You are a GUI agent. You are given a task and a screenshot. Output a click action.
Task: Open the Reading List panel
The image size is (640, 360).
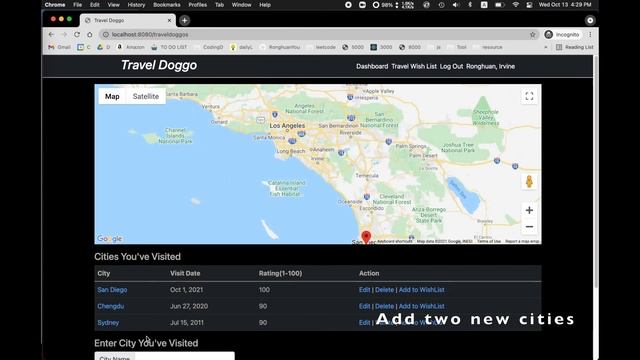[575, 47]
